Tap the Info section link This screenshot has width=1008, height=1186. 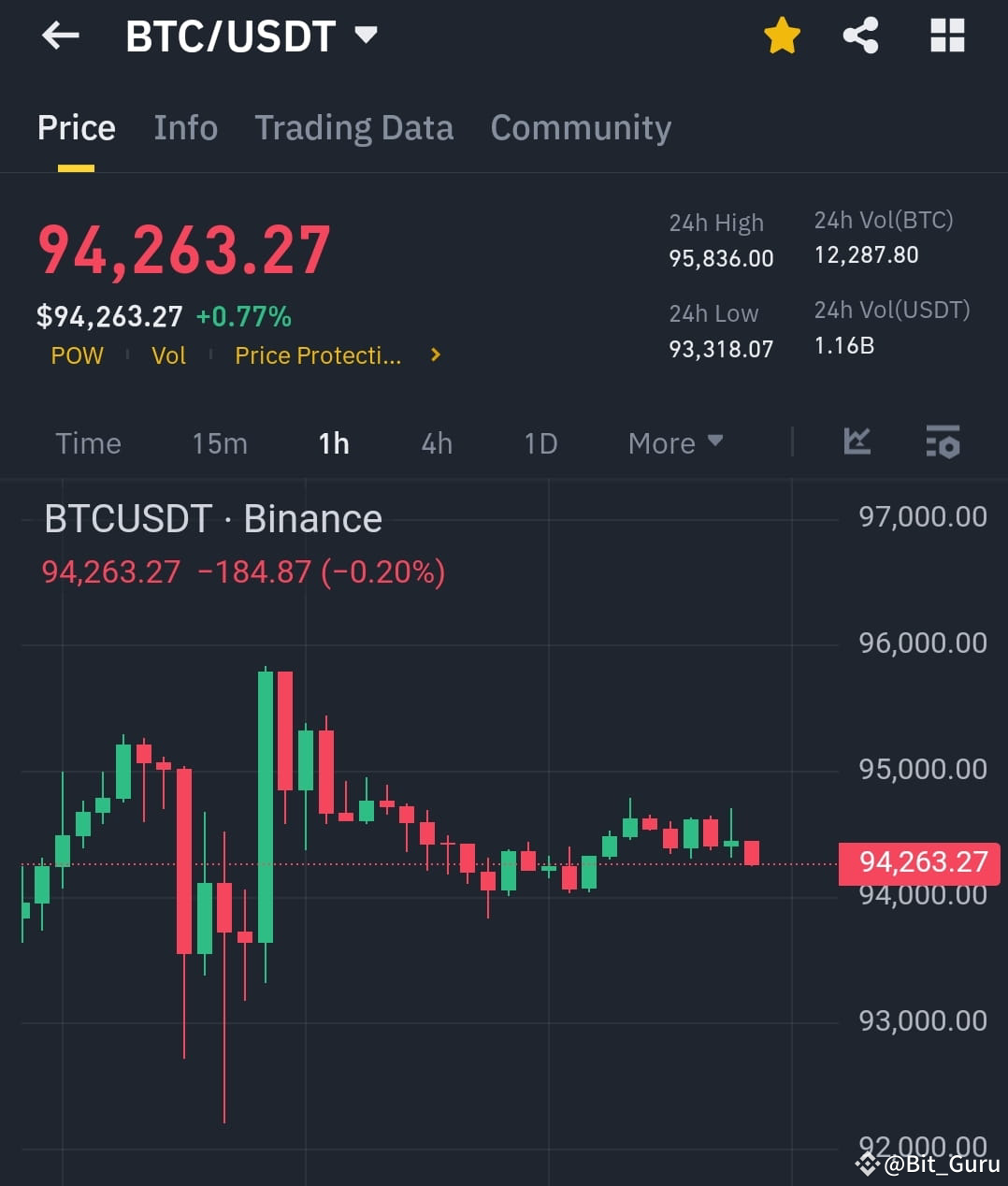[x=184, y=128]
